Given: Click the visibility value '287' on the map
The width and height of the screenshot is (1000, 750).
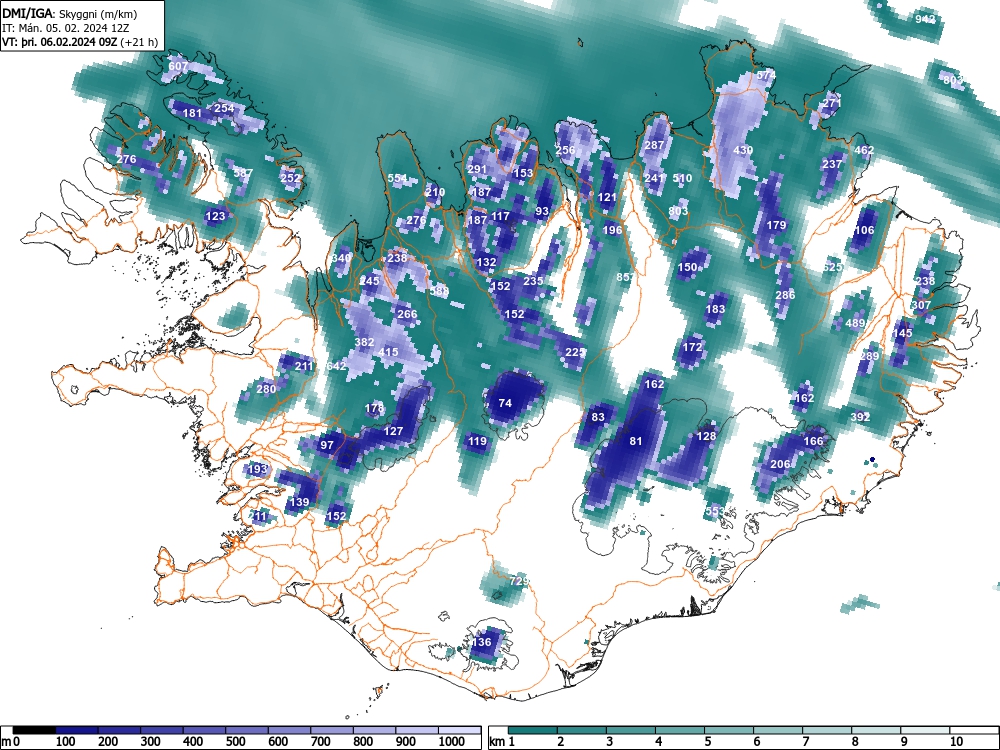Looking at the screenshot, I should 654,145.
